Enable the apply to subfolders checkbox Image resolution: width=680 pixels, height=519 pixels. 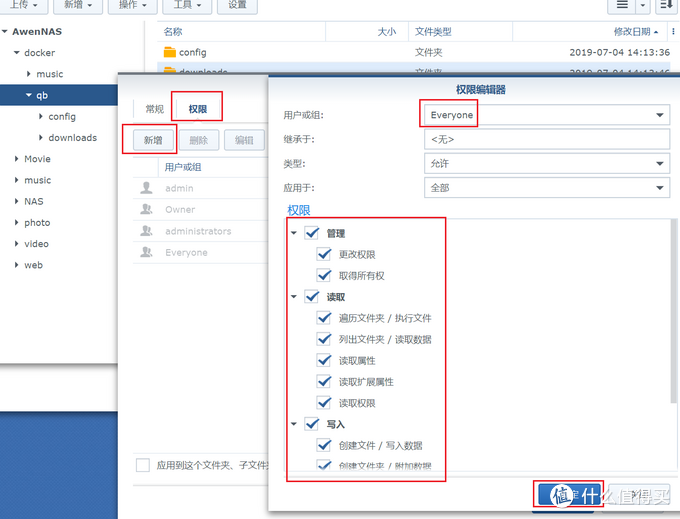[143, 465]
